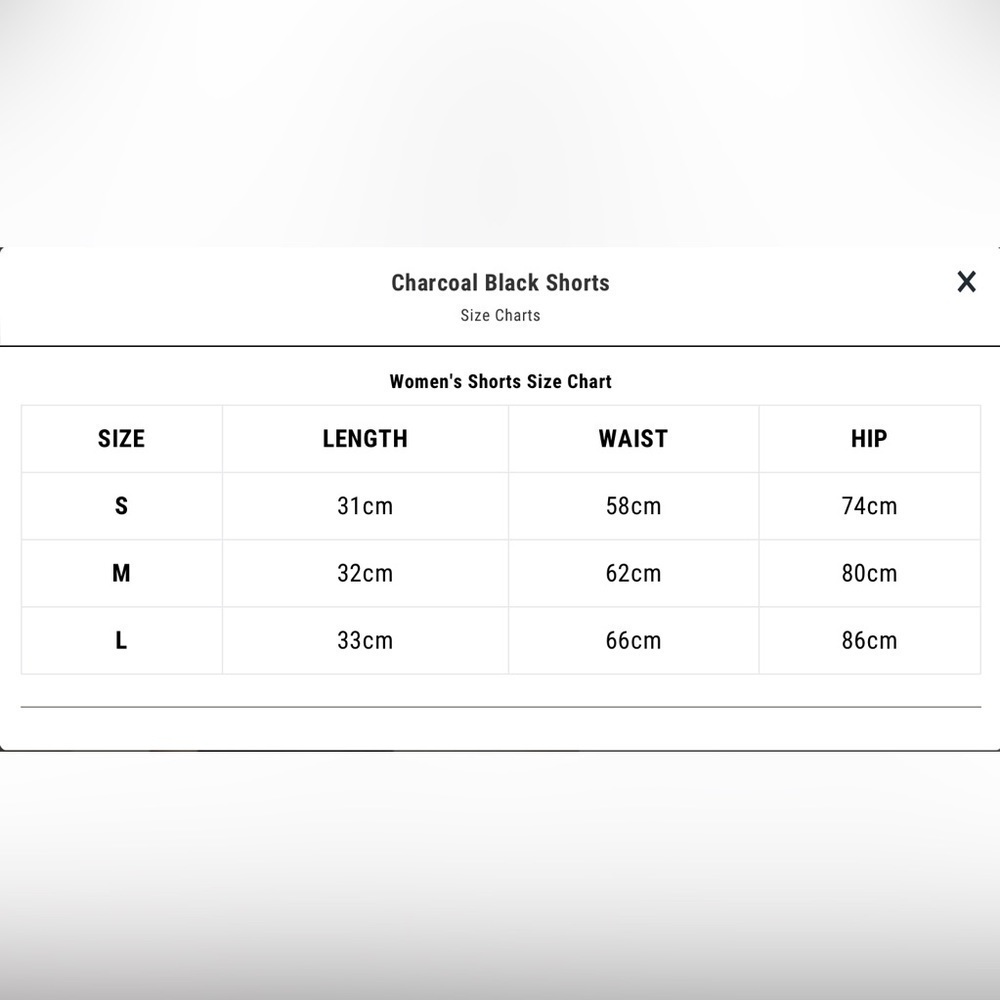Click the Charcoal Black Shorts title
The width and height of the screenshot is (1000, 1000).
coord(500,283)
